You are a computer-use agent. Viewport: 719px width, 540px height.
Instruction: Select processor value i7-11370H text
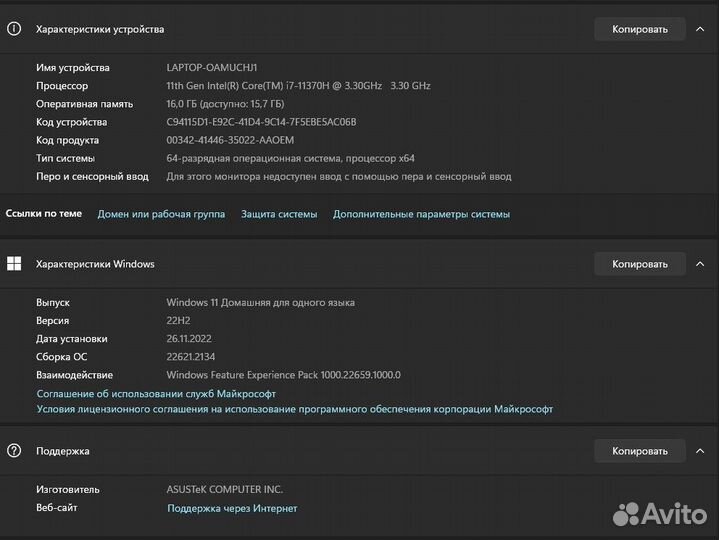click(298, 86)
